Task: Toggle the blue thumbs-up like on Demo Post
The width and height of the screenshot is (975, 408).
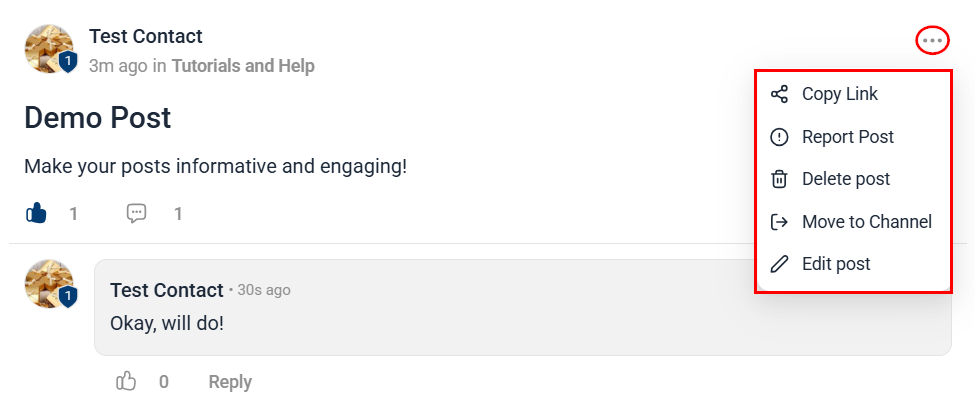Action: (36, 213)
